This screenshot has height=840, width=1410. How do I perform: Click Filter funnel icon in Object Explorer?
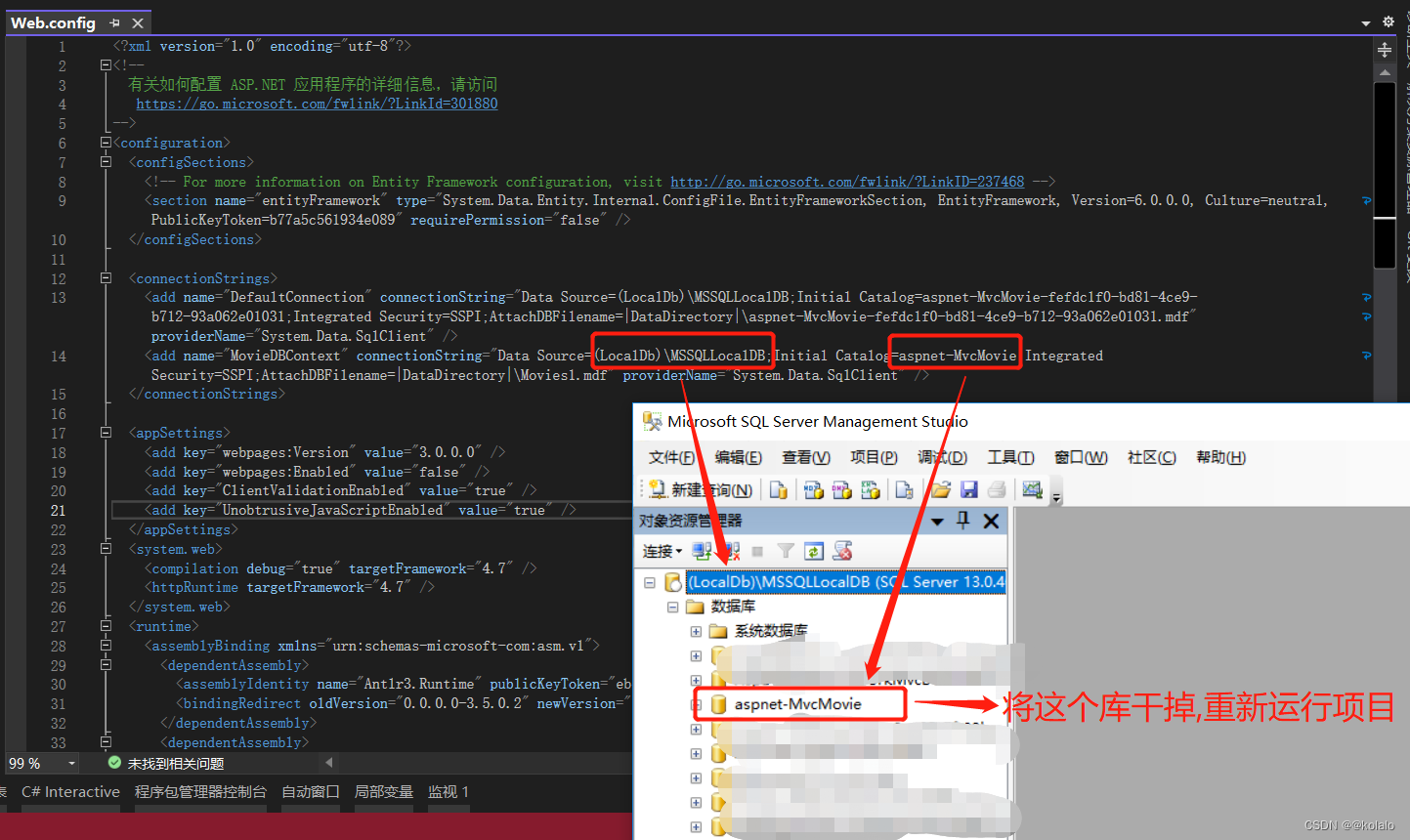786,551
